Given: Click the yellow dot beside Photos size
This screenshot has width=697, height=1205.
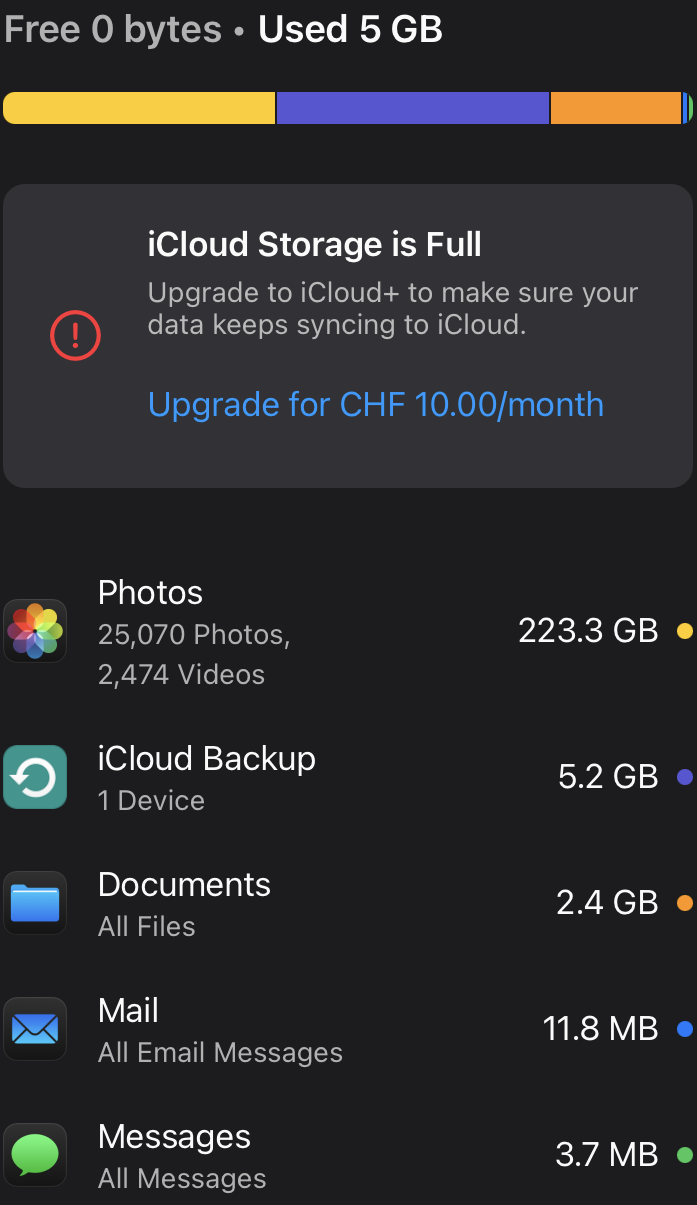Looking at the screenshot, I should click(685, 631).
